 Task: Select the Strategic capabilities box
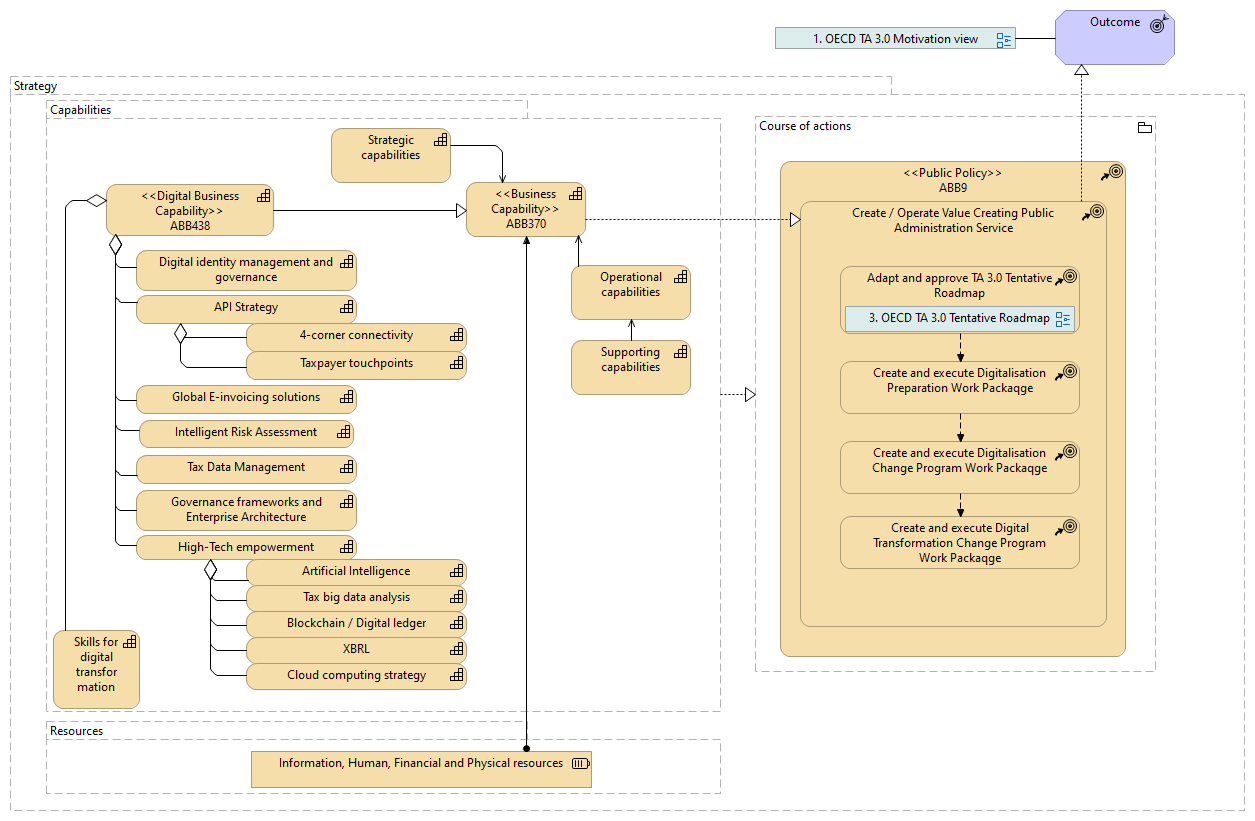[391, 155]
